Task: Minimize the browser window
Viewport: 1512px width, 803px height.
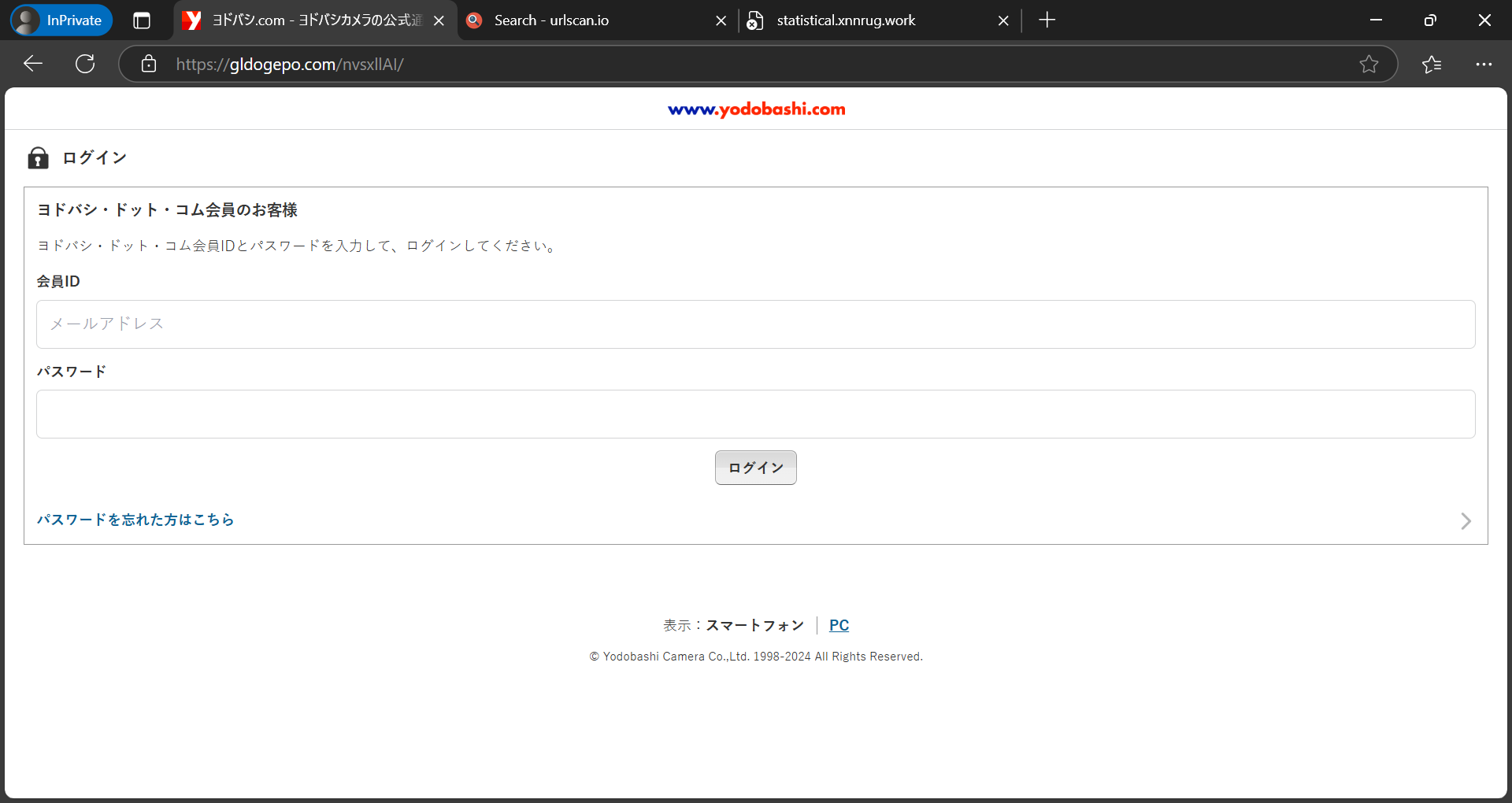Action: (x=1376, y=20)
